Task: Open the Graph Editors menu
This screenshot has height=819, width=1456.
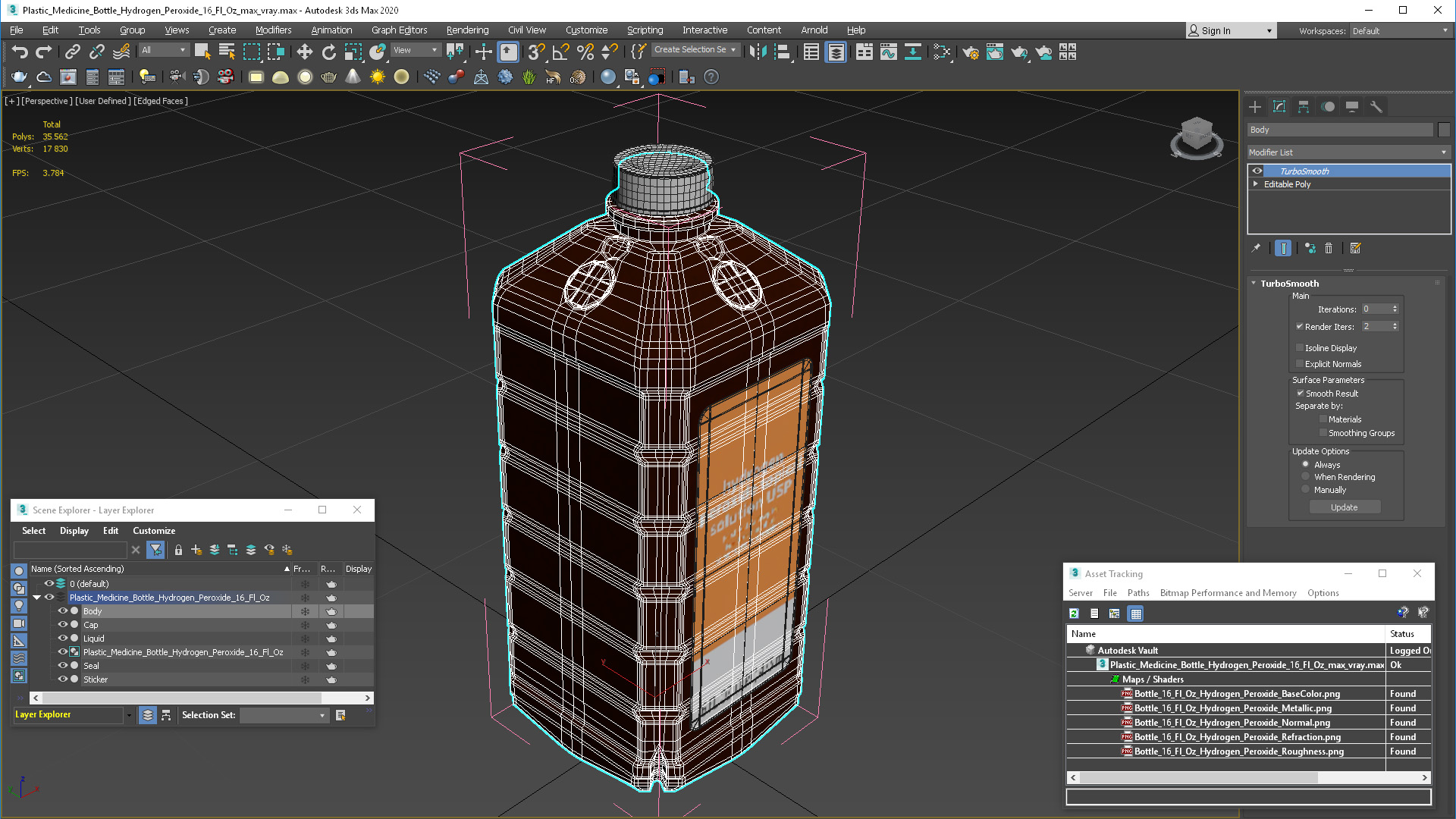Action: 399,30
